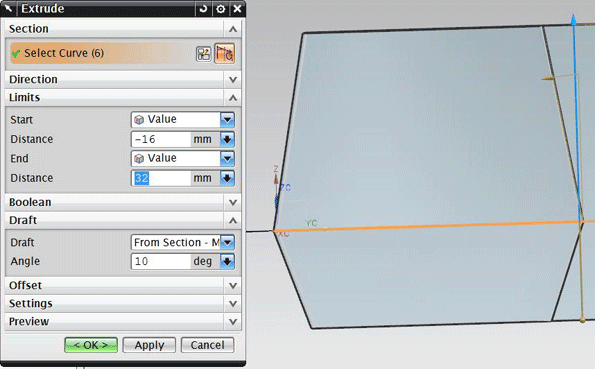Click the End Distance field showing 32
Screen dimensions: 595x369
point(161,178)
